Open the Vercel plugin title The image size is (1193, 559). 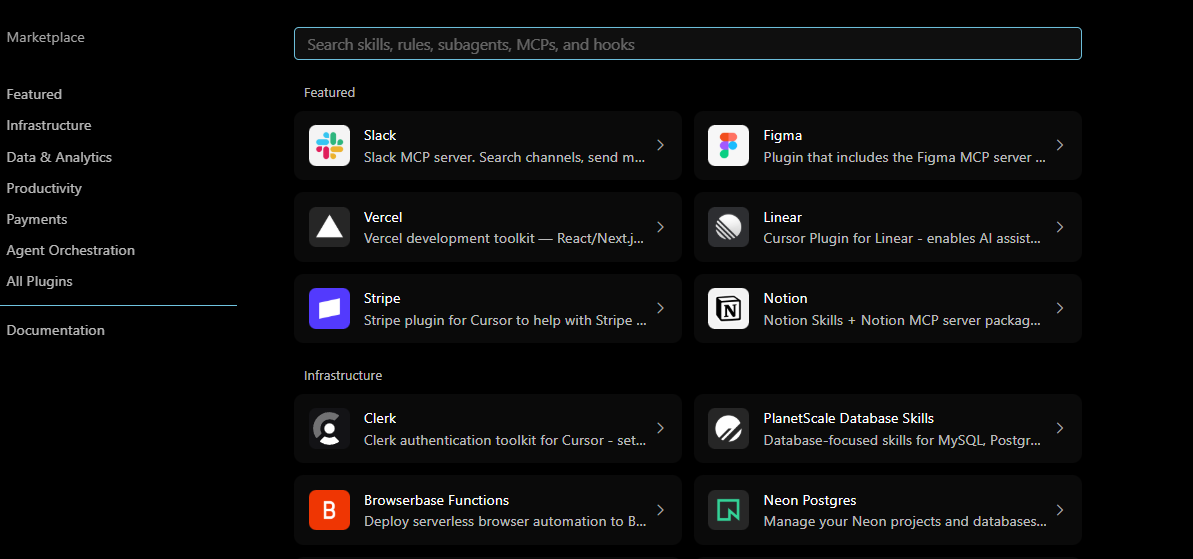click(383, 217)
